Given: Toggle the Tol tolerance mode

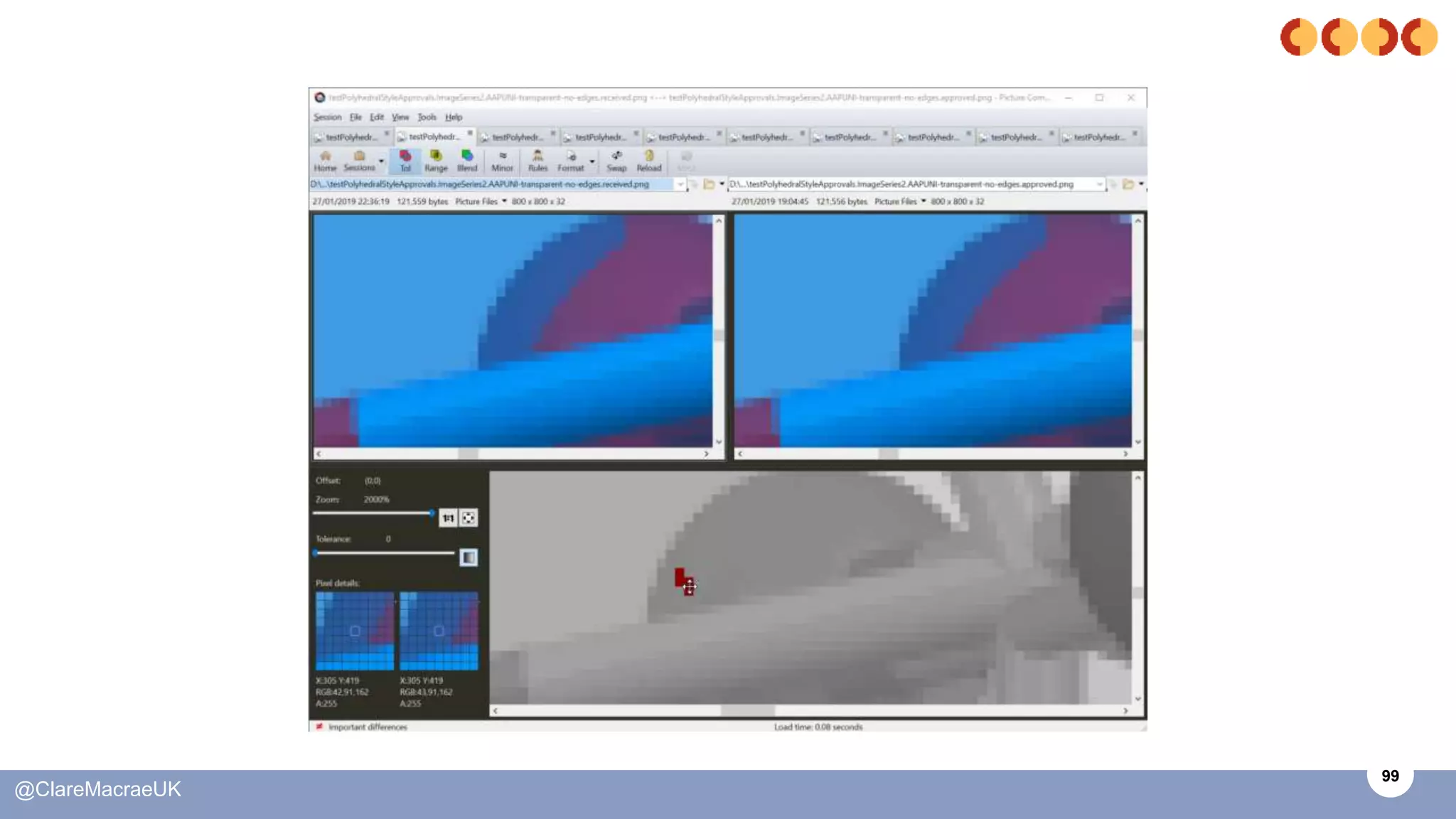Looking at the screenshot, I should [405, 161].
